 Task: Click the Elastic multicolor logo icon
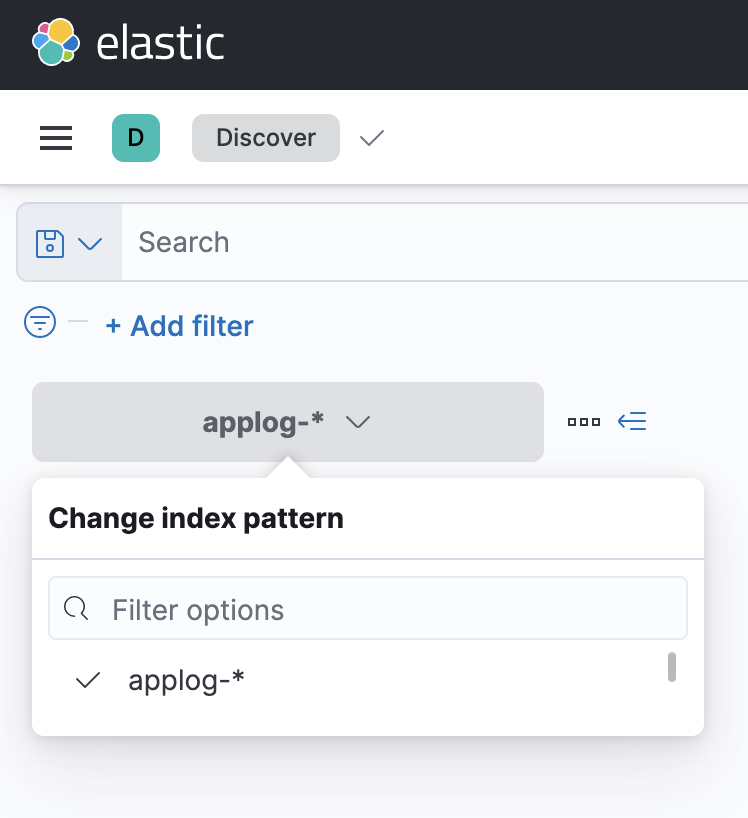pyautogui.click(x=56, y=42)
